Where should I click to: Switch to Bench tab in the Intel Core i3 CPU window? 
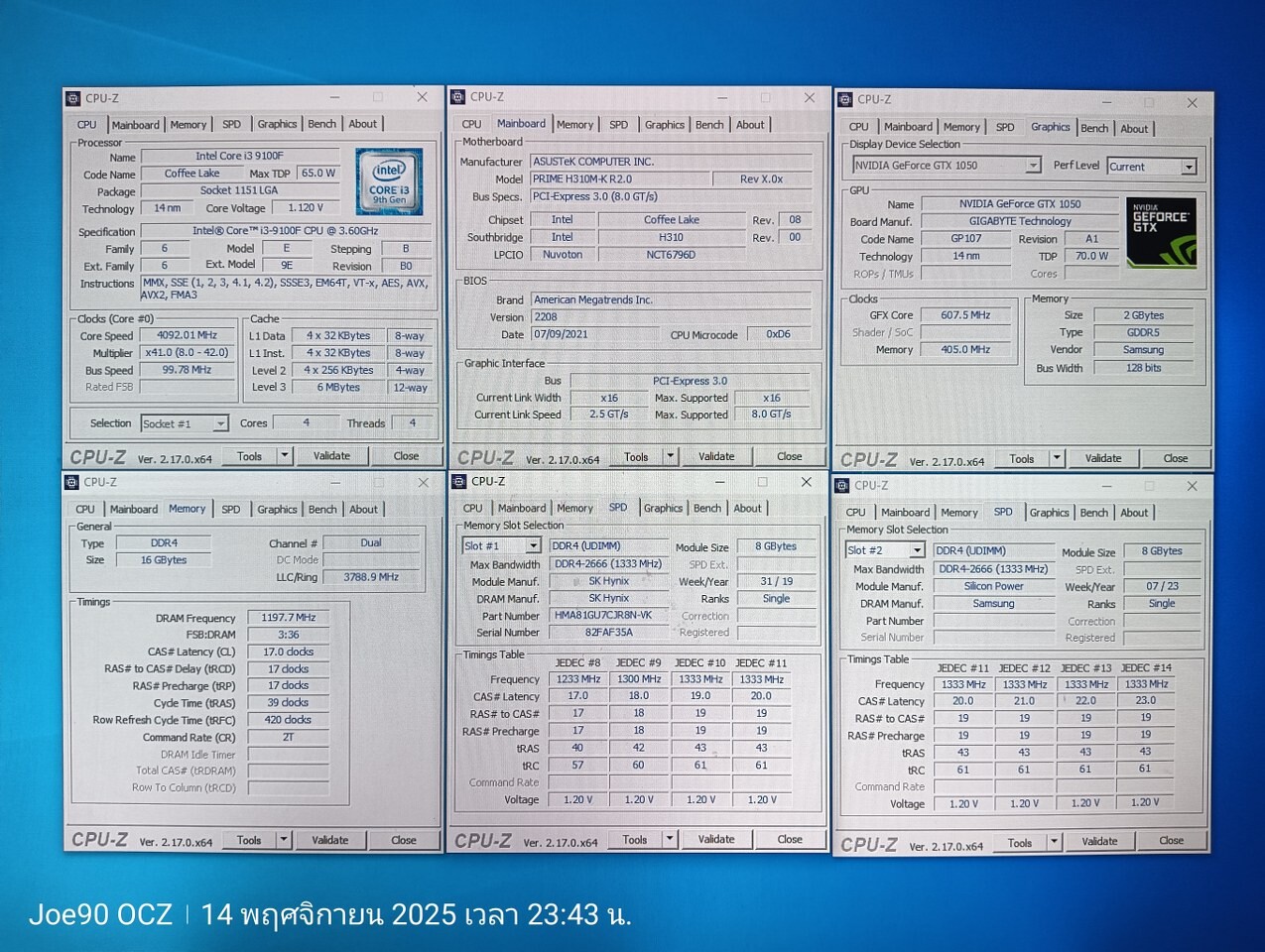coord(321,124)
